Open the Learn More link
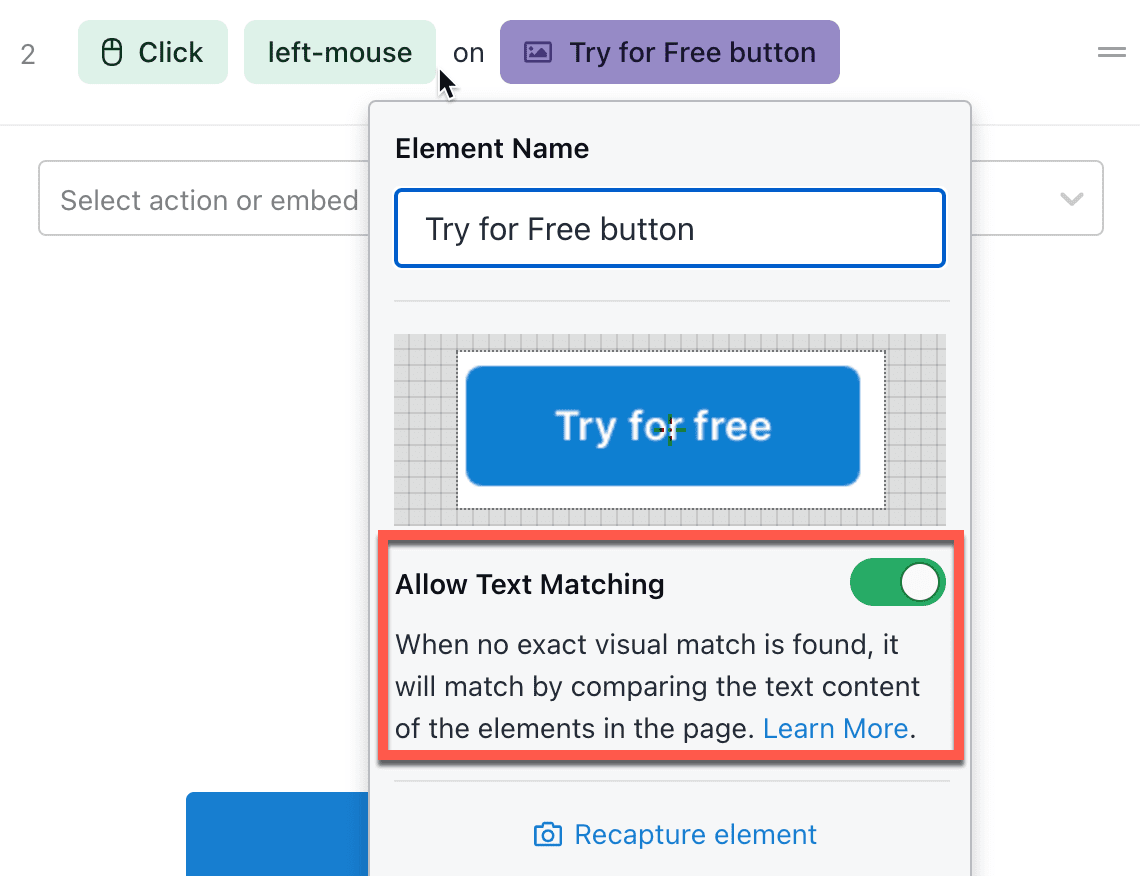 point(835,728)
